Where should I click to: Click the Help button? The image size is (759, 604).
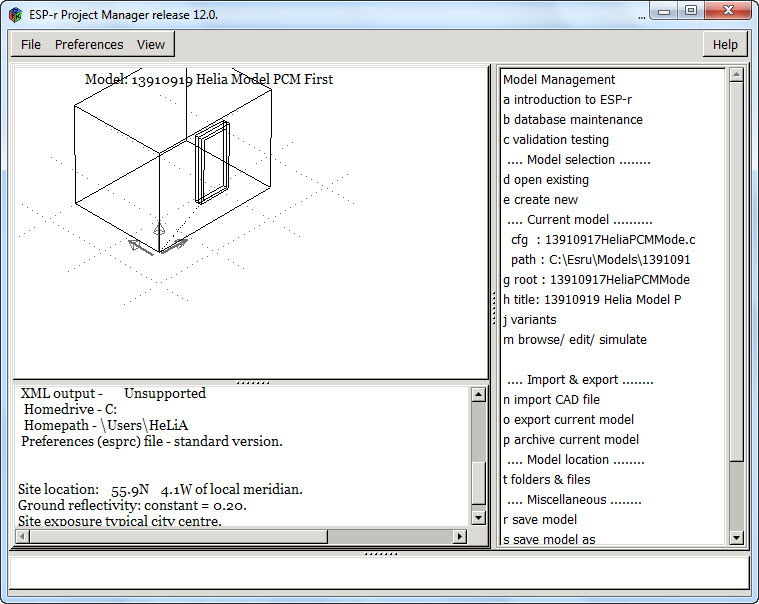tap(725, 45)
